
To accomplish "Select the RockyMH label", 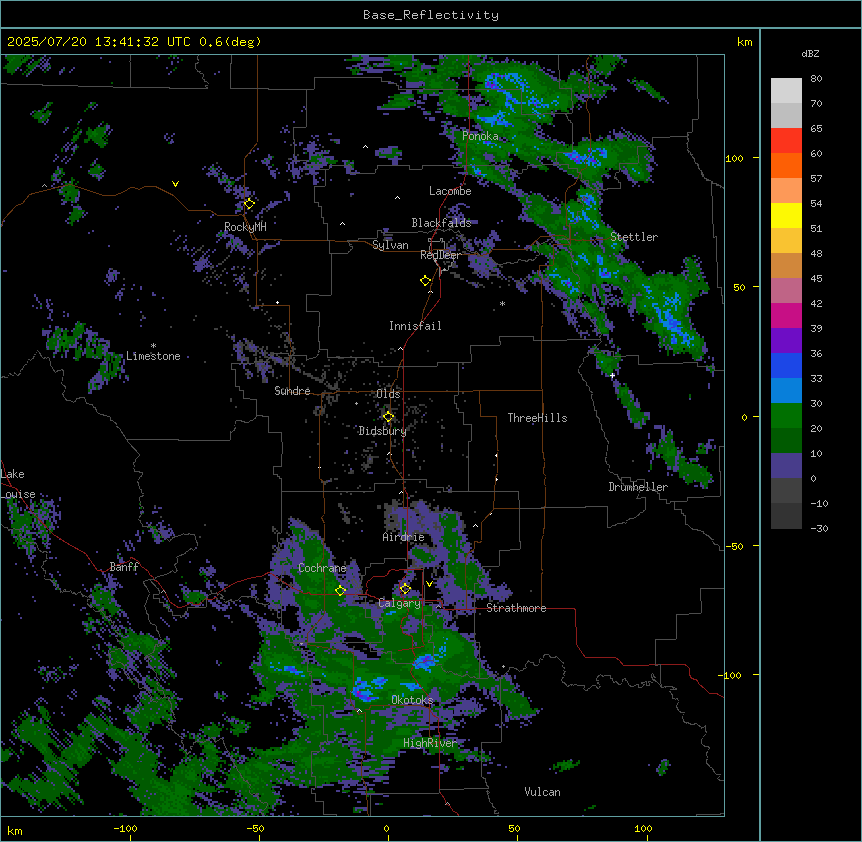I will (x=245, y=227).
